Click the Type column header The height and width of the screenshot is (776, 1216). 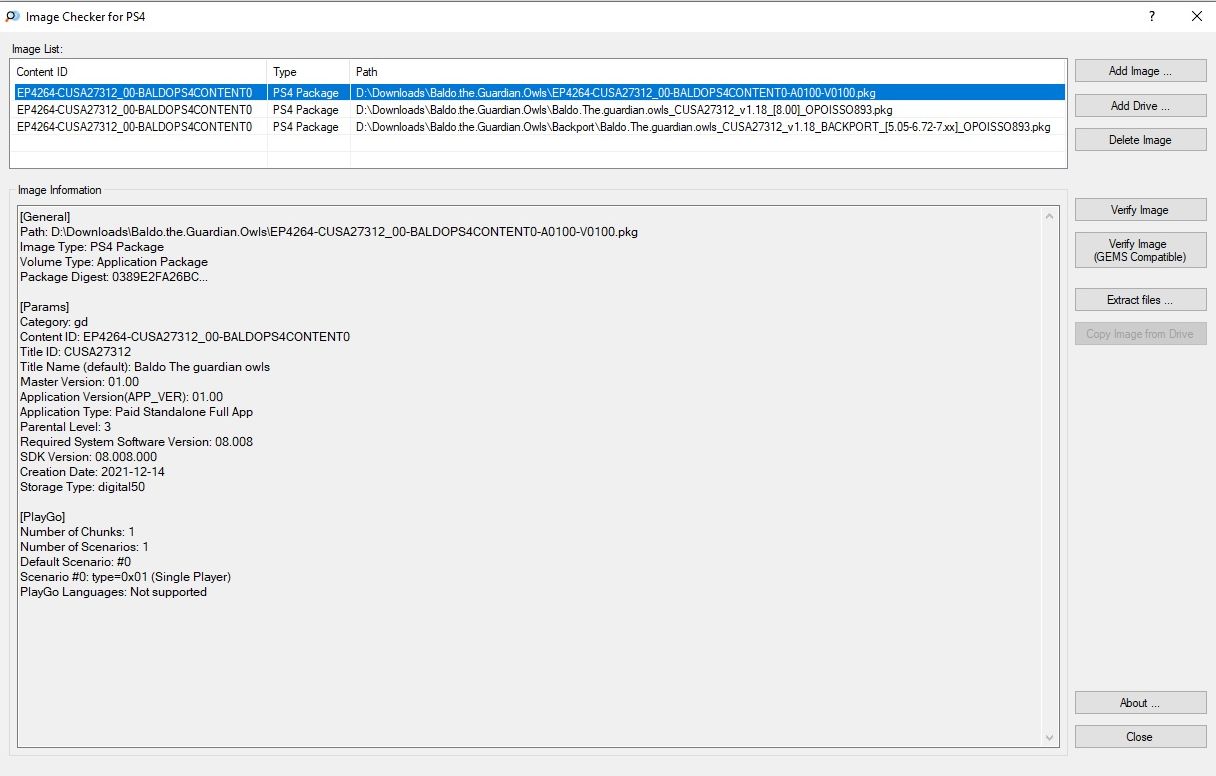308,72
